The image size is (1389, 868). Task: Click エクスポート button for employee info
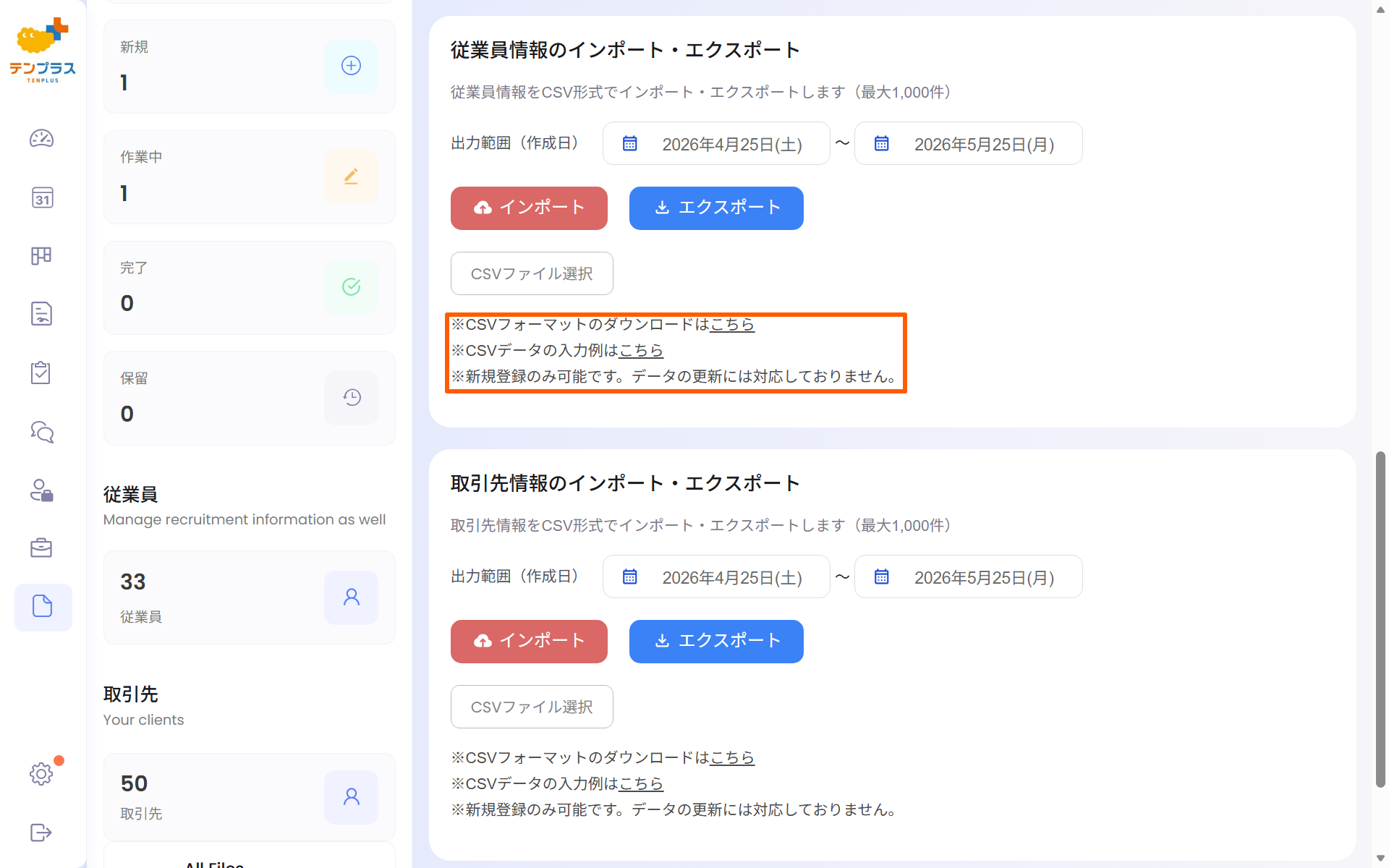pos(716,208)
